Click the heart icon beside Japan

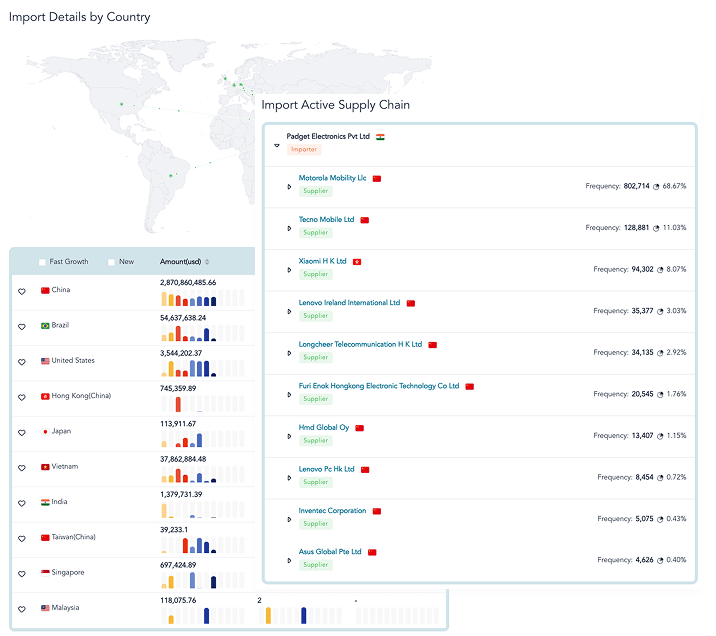[21, 433]
